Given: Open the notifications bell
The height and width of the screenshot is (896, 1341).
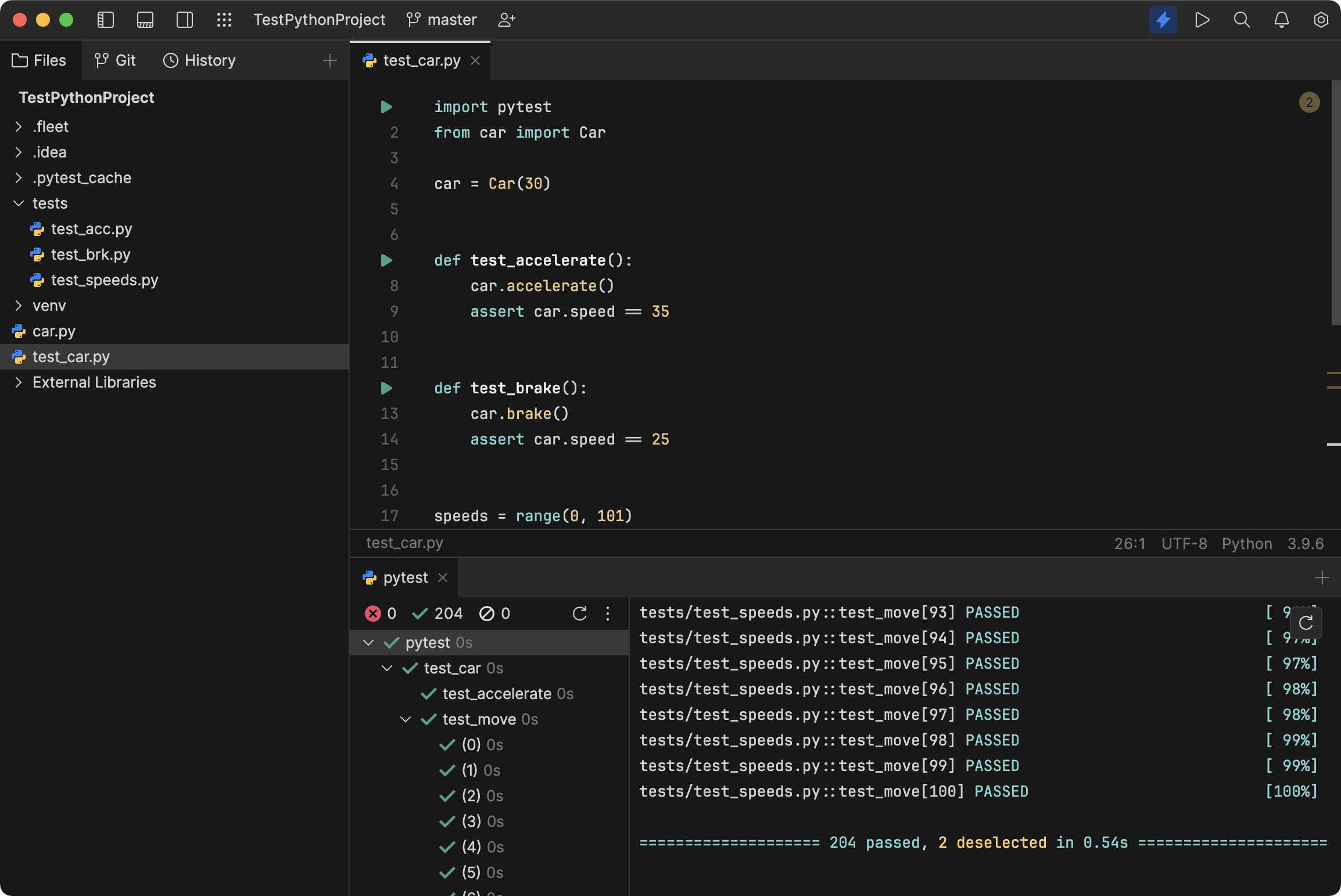Looking at the screenshot, I should (x=1281, y=19).
